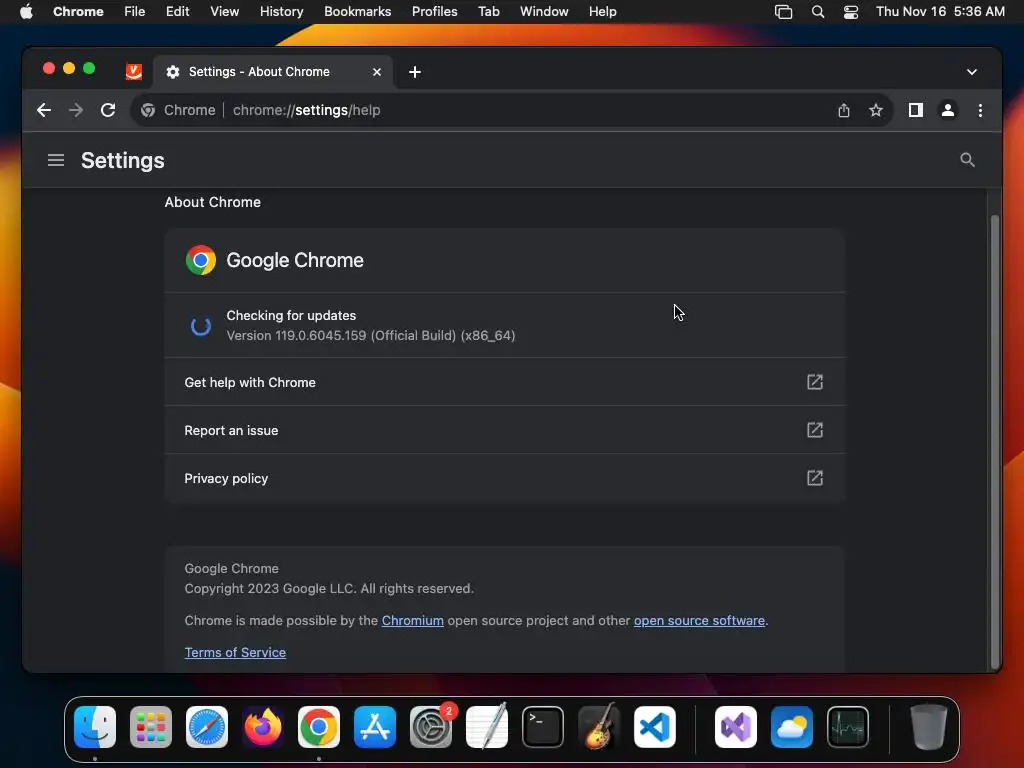Search settings with the magnifier icon
Image resolution: width=1024 pixels, height=768 pixels.
(967, 160)
